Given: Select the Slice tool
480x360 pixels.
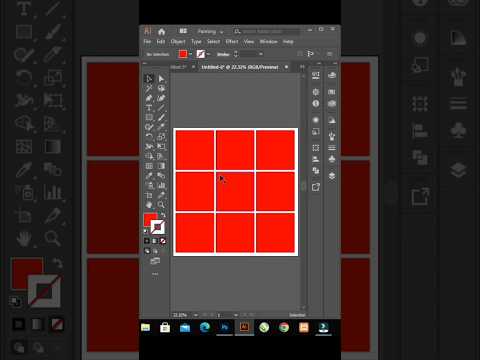Looking at the screenshot, I should tap(161, 195).
